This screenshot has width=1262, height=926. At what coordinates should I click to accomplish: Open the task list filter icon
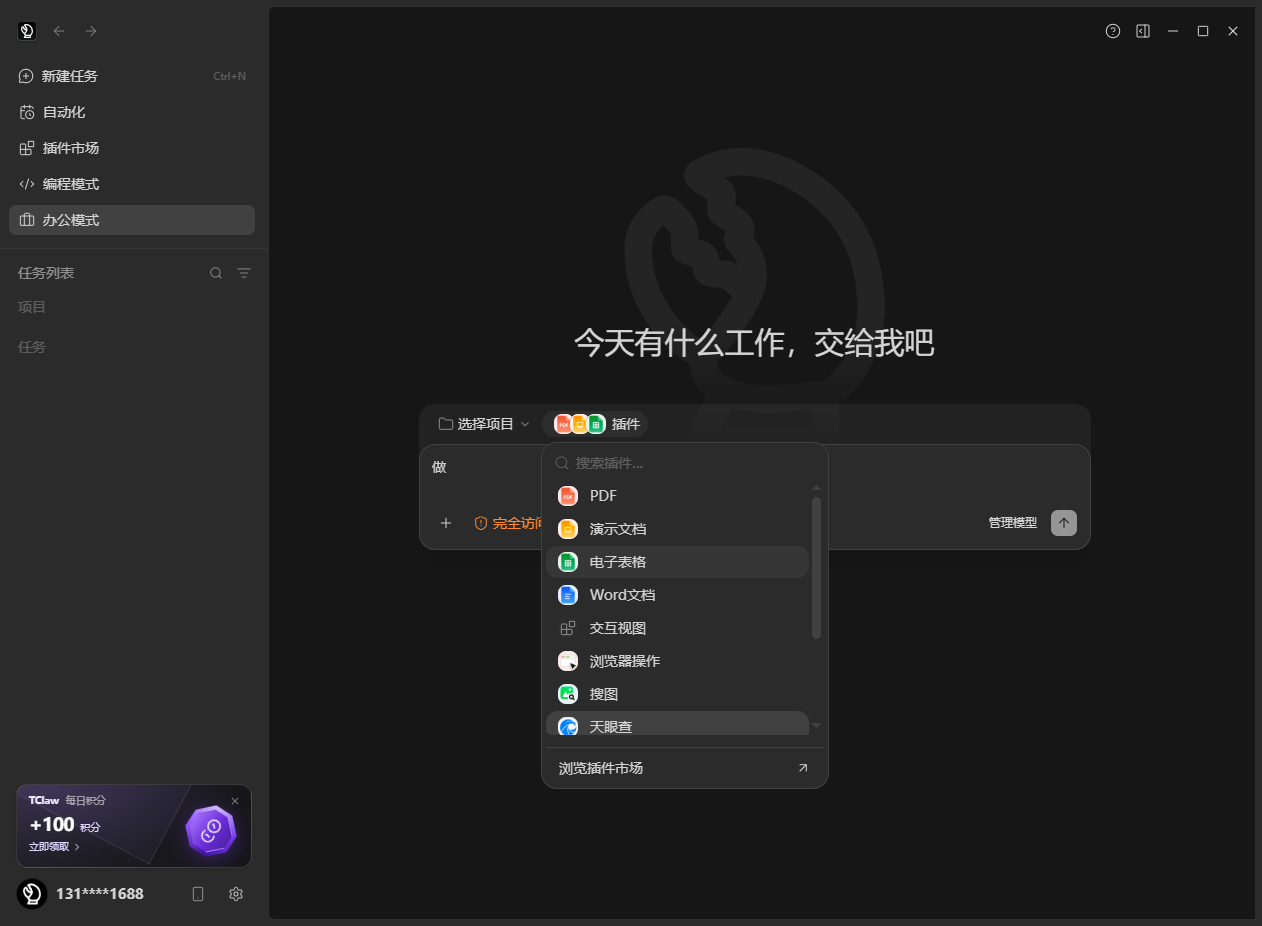tap(244, 273)
